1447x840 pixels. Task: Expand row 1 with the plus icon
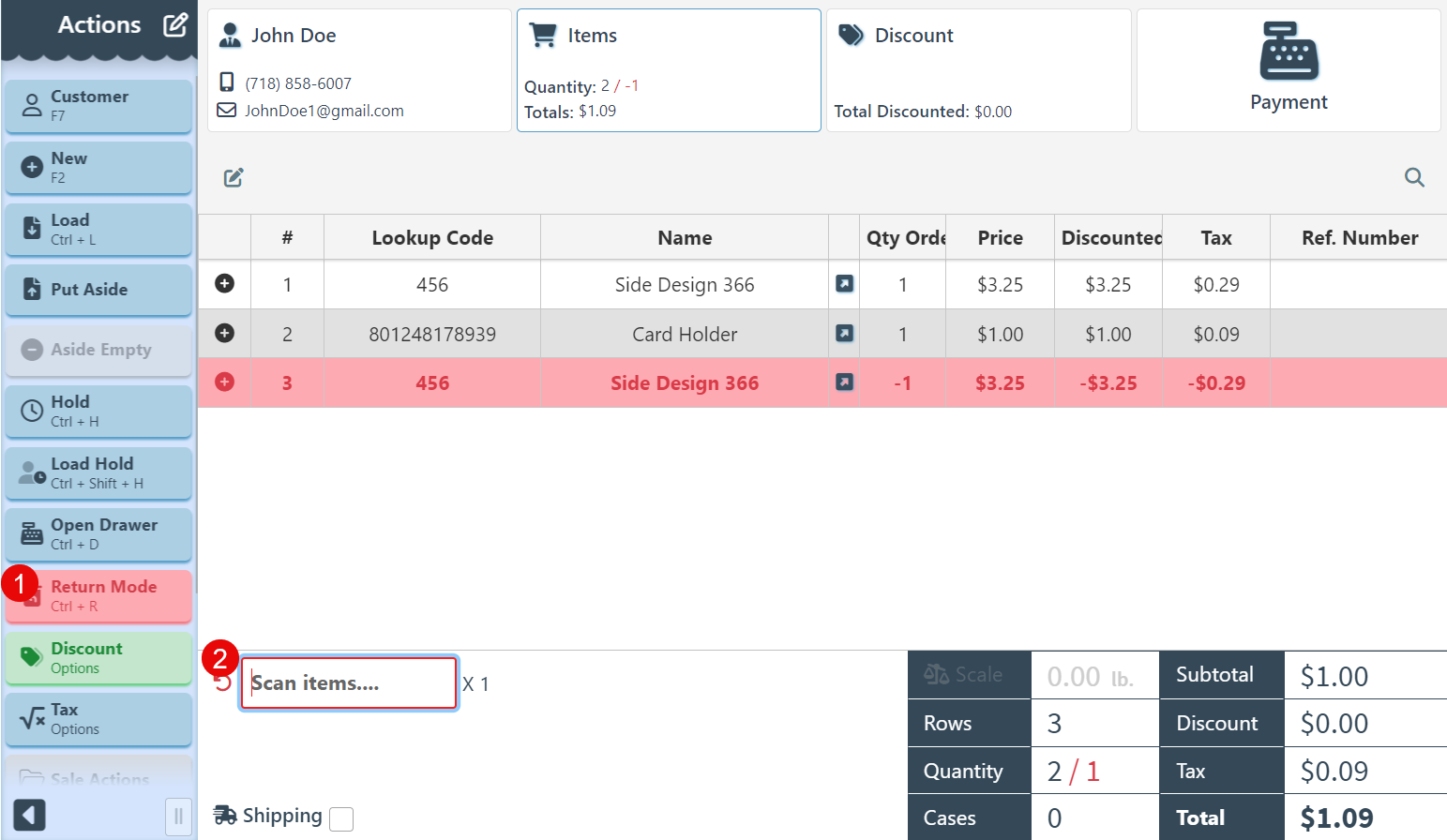pos(225,283)
